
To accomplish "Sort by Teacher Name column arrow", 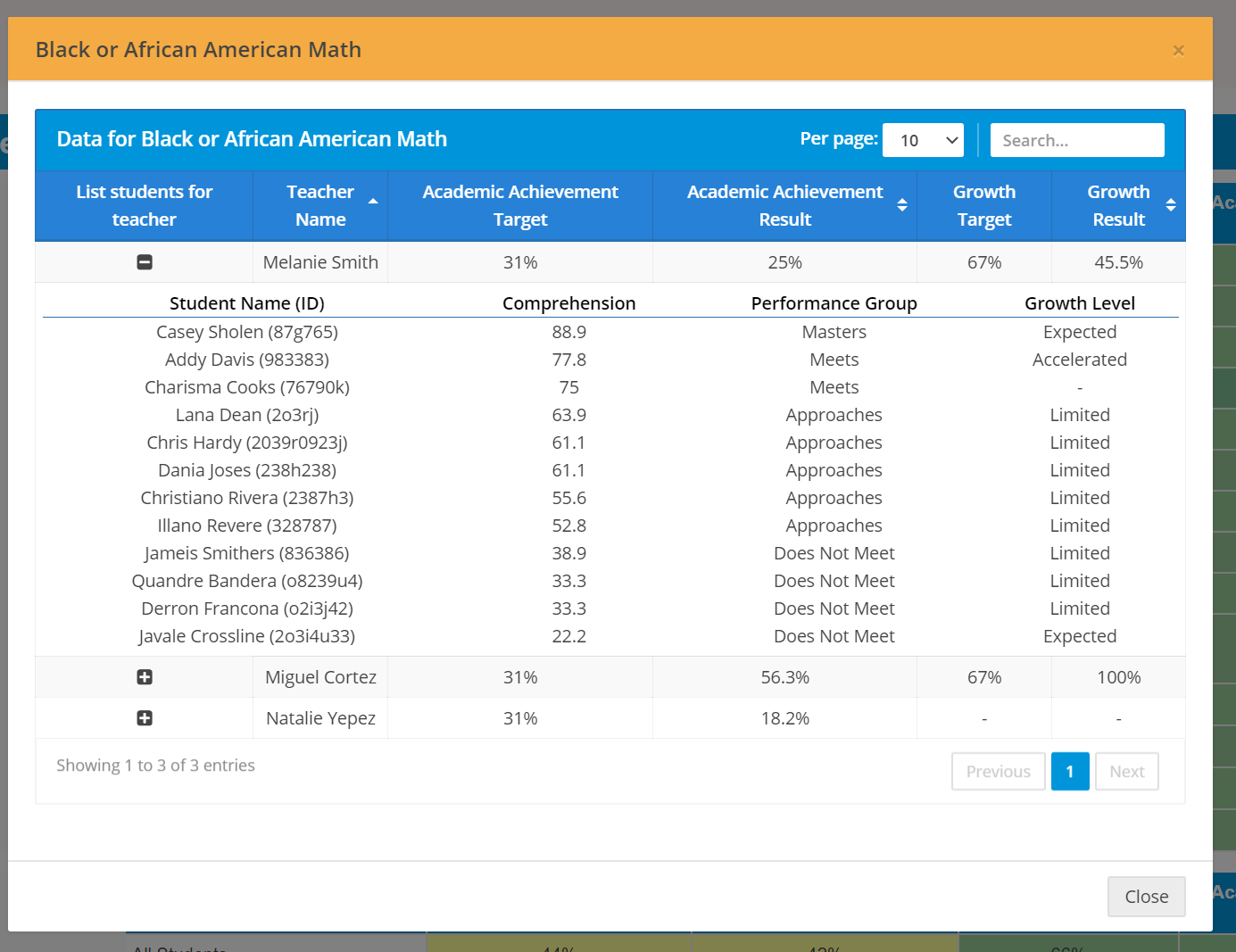I will point(373,202).
